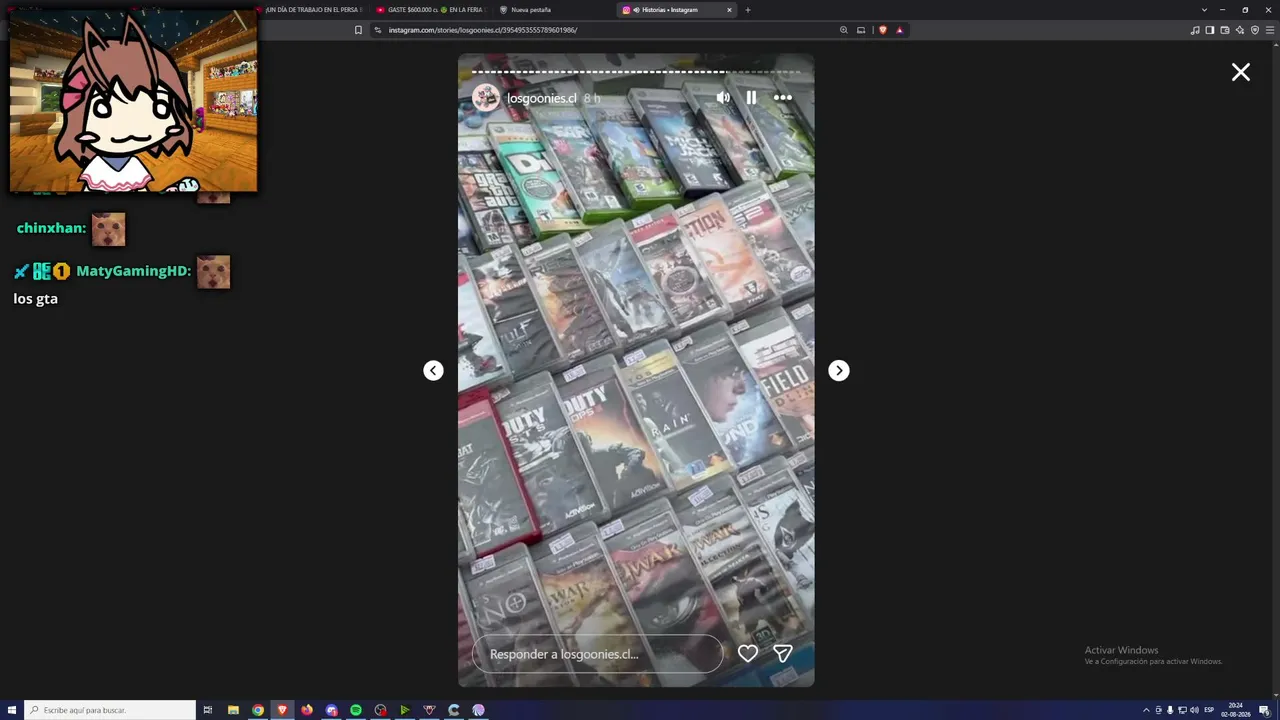Change the ESP keyboard language
Image resolution: width=1280 pixels, height=720 pixels.
tap(1209, 710)
